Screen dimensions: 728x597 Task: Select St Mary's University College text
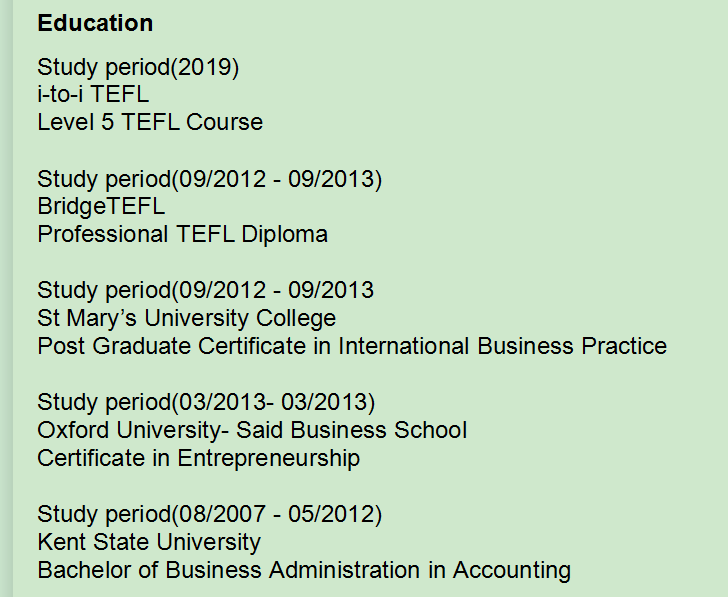pos(186,319)
